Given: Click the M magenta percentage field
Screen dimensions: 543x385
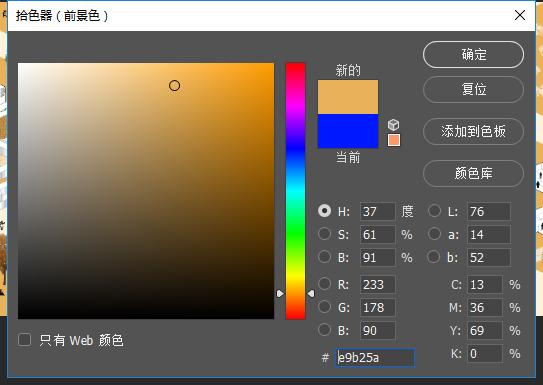Looking at the screenshot, I should tap(485, 307).
